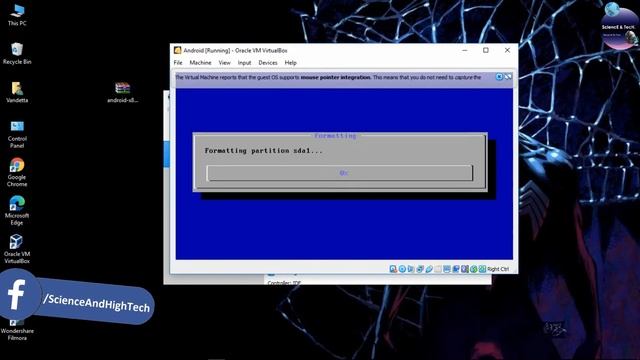Click the don't-show-again icon on notification bar
This screenshot has width=640, height=360.
(x=508, y=77)
